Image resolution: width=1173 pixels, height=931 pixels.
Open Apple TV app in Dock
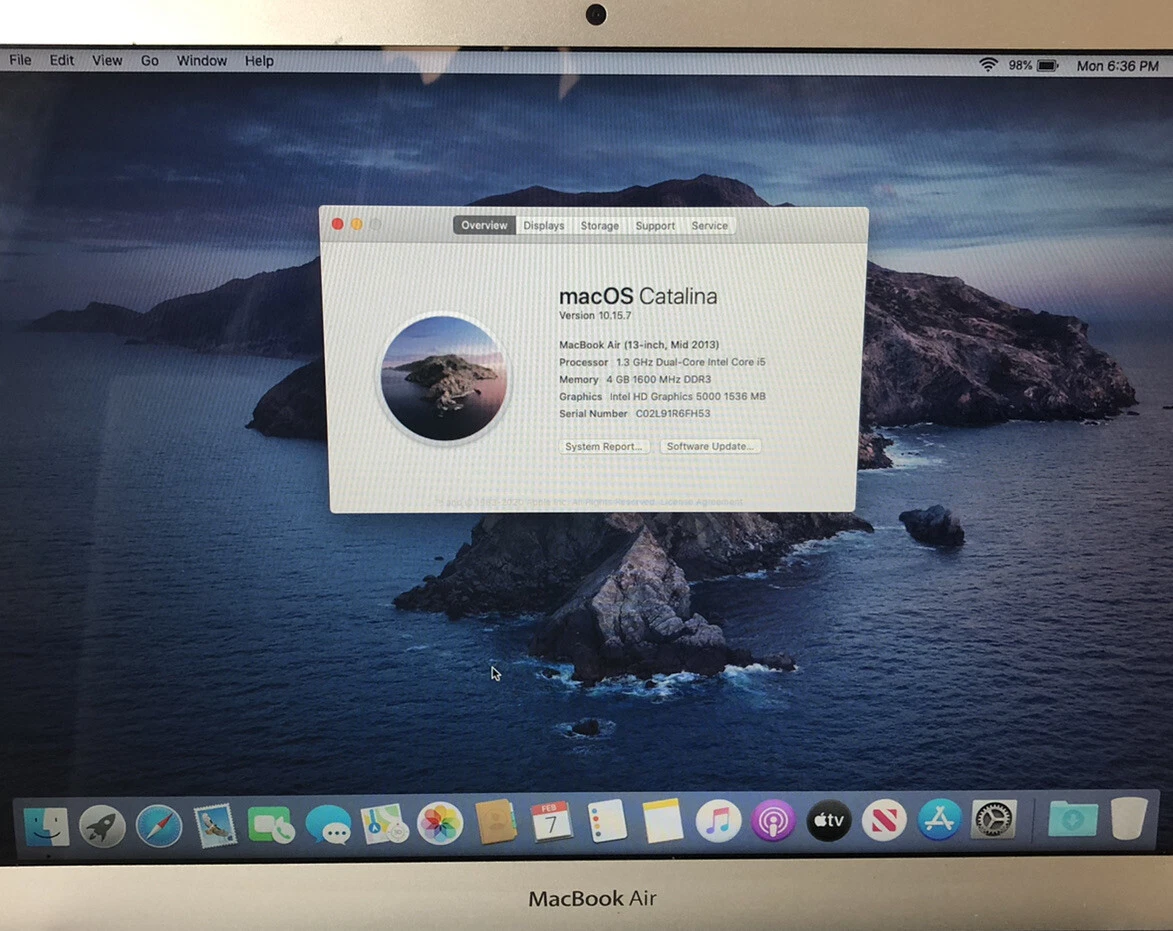pos(829,820)
